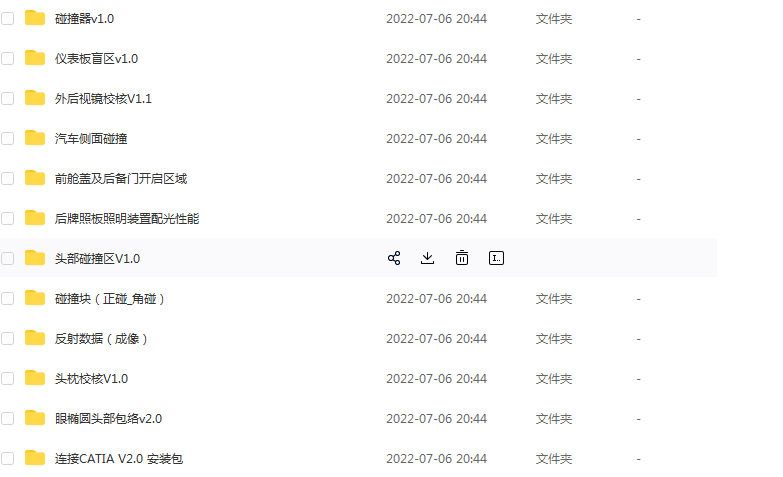Toggle the checkbox for 反射数据（成像）

(x=7, y=338)
